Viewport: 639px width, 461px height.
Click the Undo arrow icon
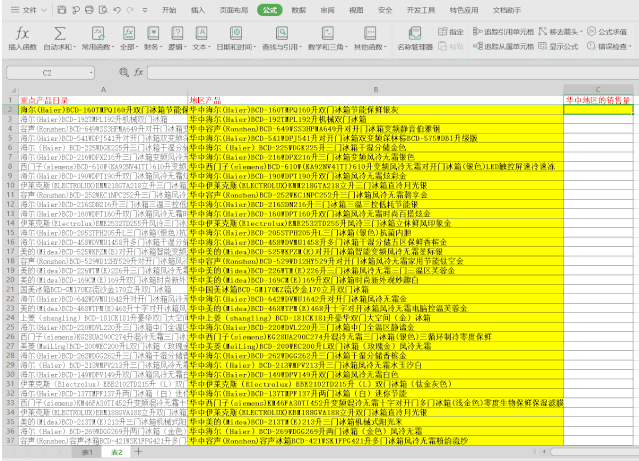pyautogui.click(x=117, y=10)
